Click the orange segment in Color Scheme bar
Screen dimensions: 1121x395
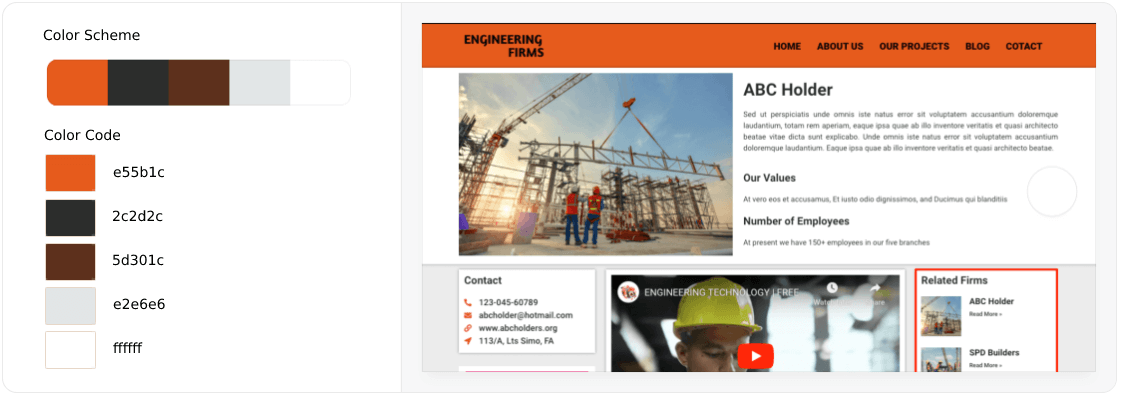[77, 83]
